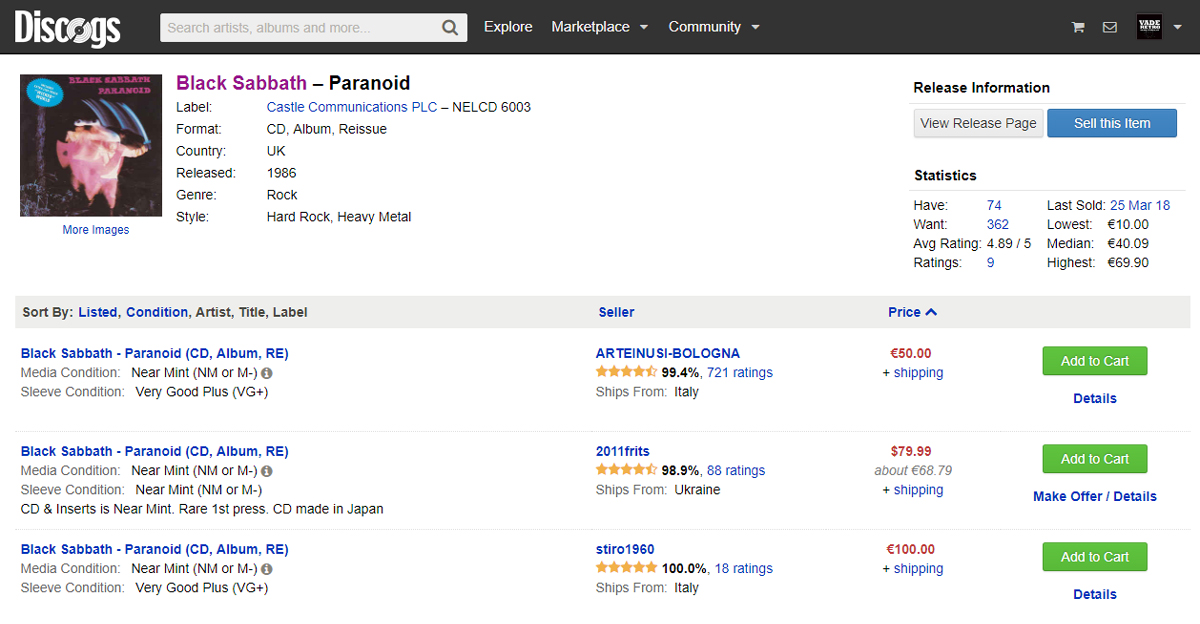This screenshot has height=624, width=1200.
Task: Open Last Sold 25 Mar 18 link
Action: point(1140,205)
